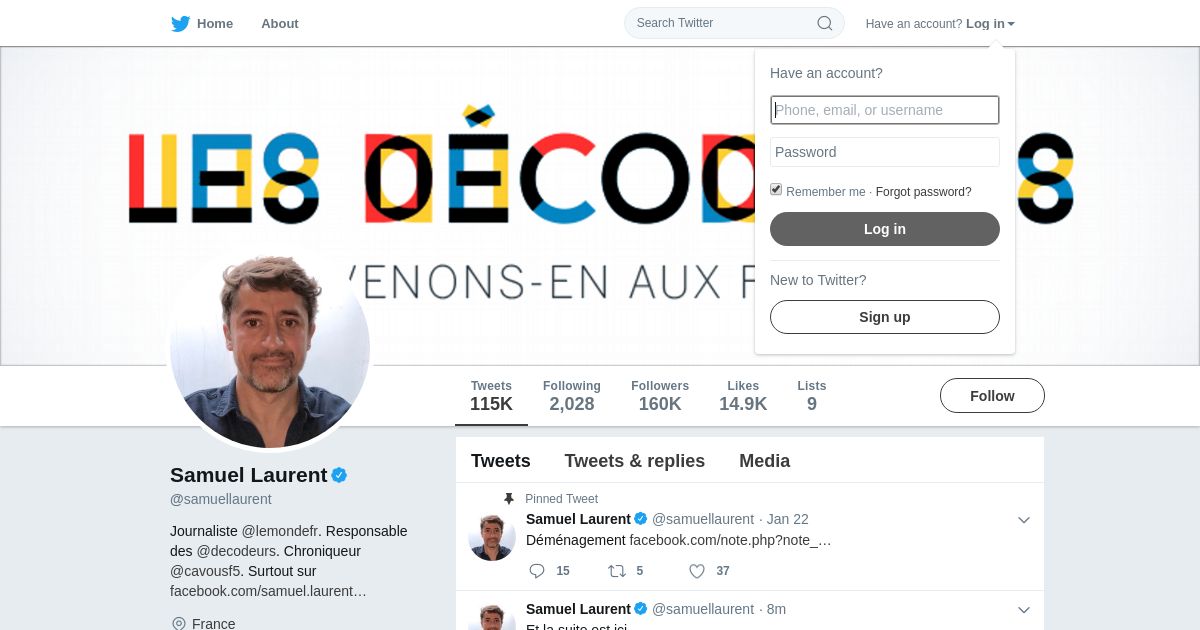Viewport: 1200px width, 630px height.
Task: Open the Followers 160K count
Action: 660,396
